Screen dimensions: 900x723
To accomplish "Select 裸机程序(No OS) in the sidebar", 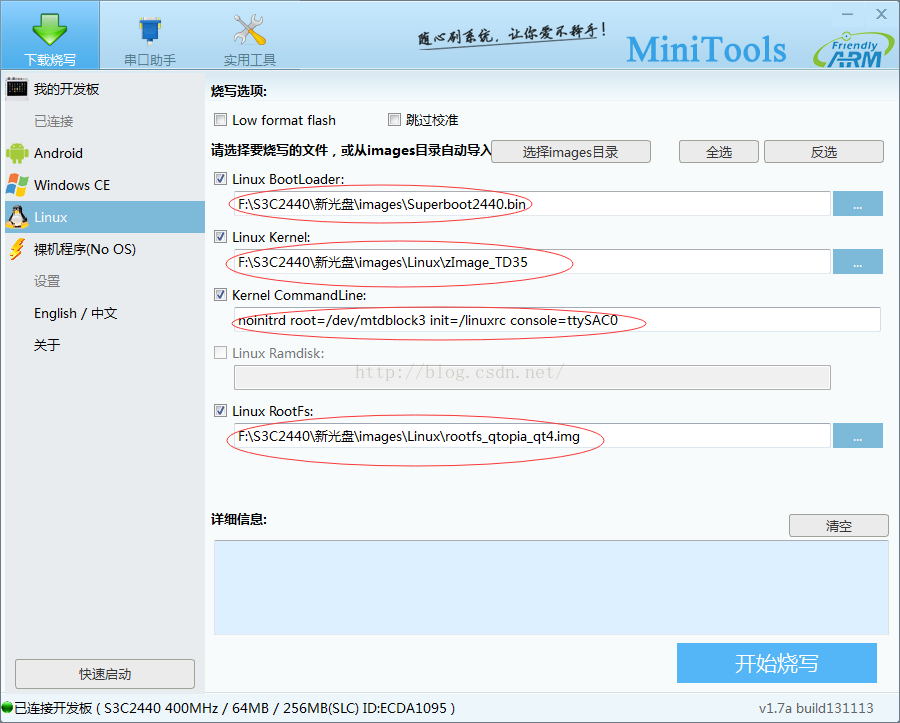I will [104, 249].
